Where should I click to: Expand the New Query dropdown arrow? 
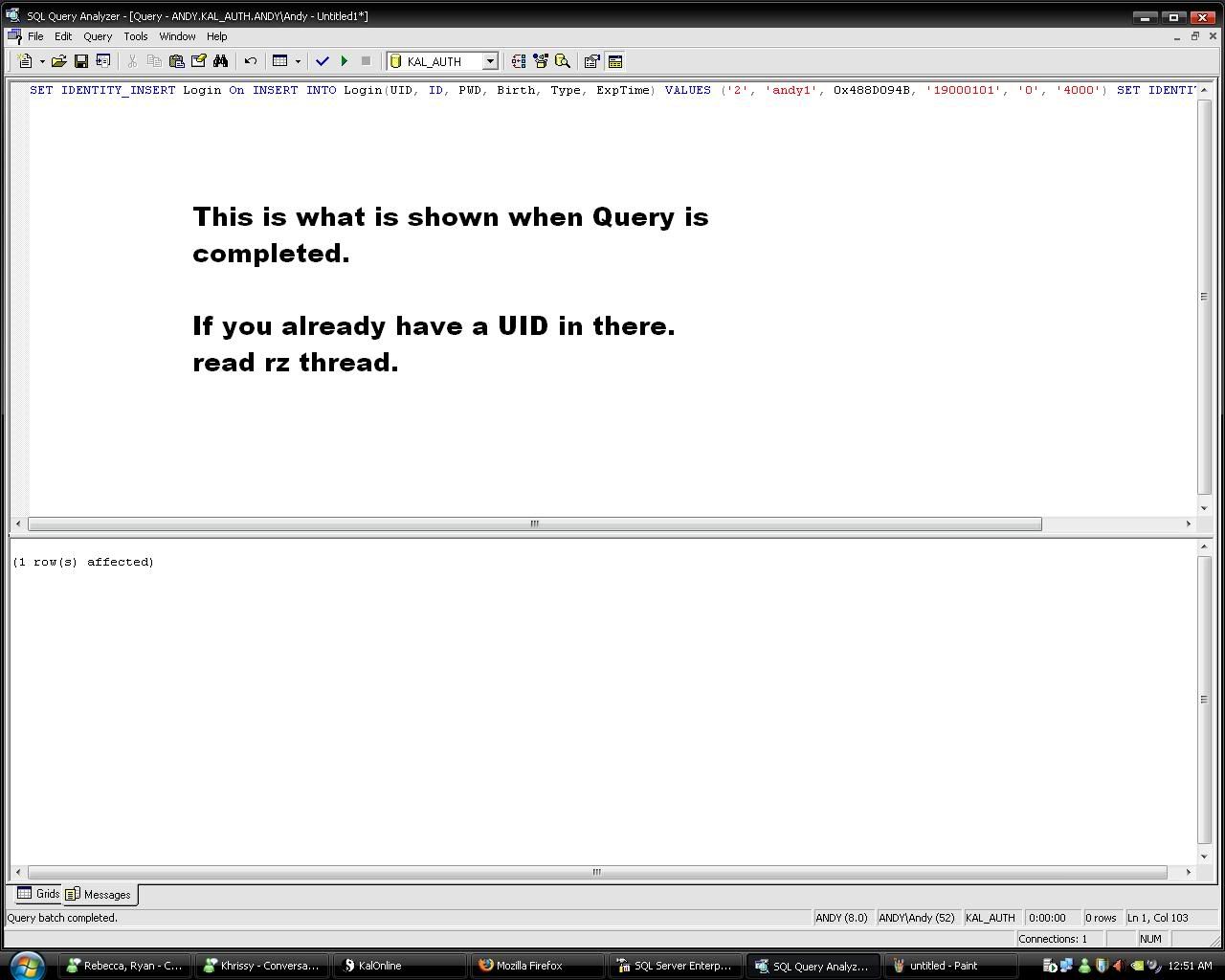[x=42, y=61]
